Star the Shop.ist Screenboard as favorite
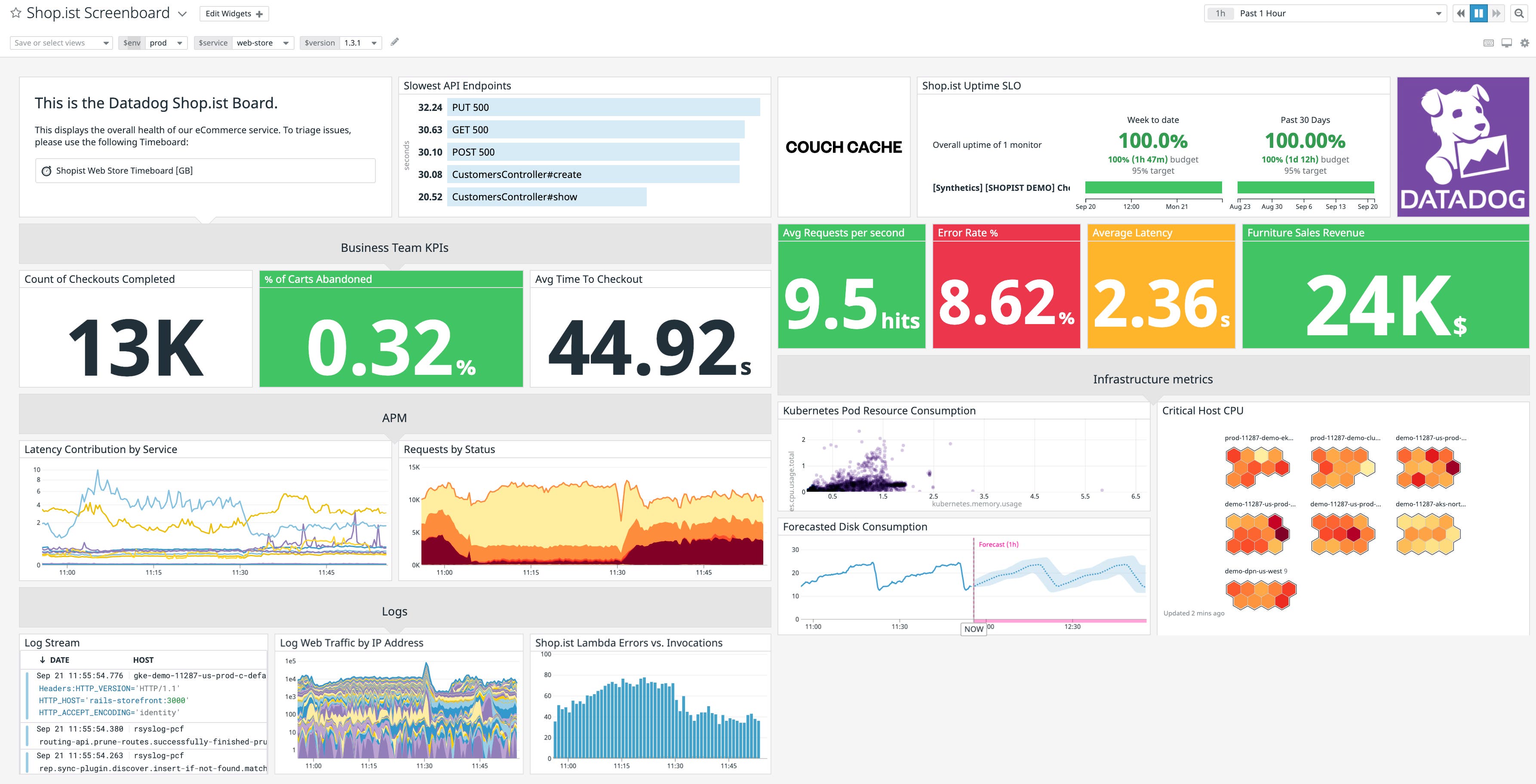 click(x=16, y=13)
